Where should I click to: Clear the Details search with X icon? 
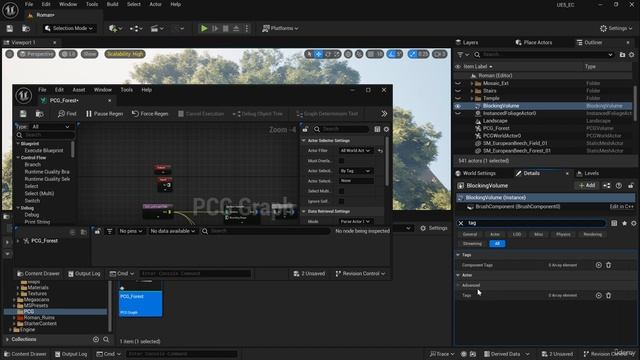tap(460, 223)
